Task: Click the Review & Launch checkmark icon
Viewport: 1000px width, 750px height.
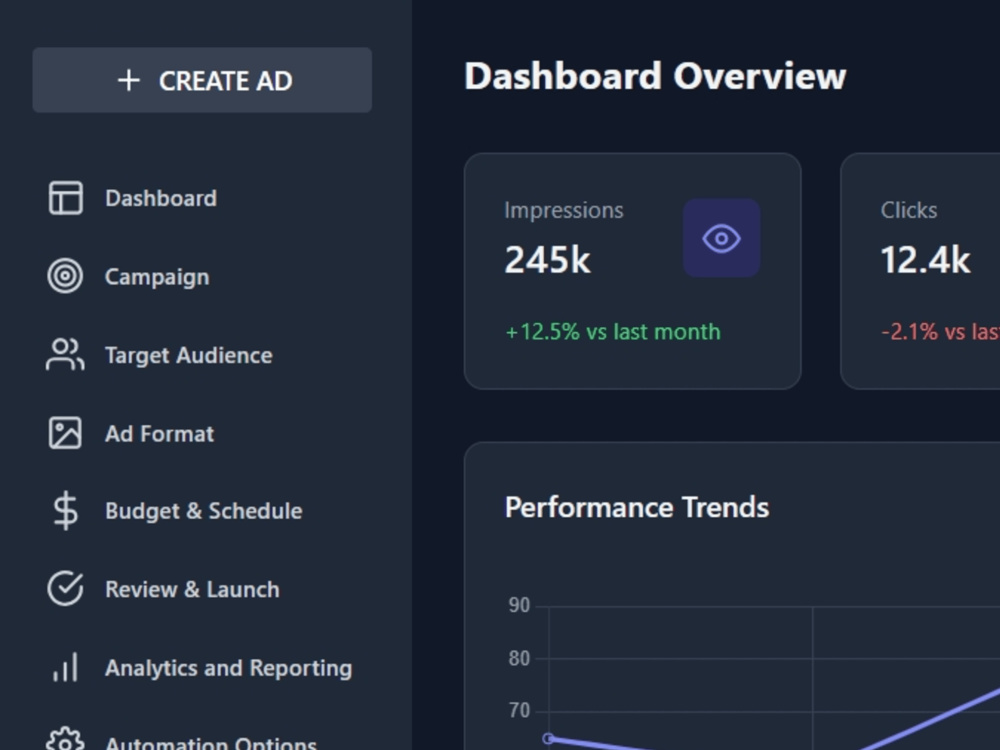Action: pyautogui.click(x=65, y=589)
